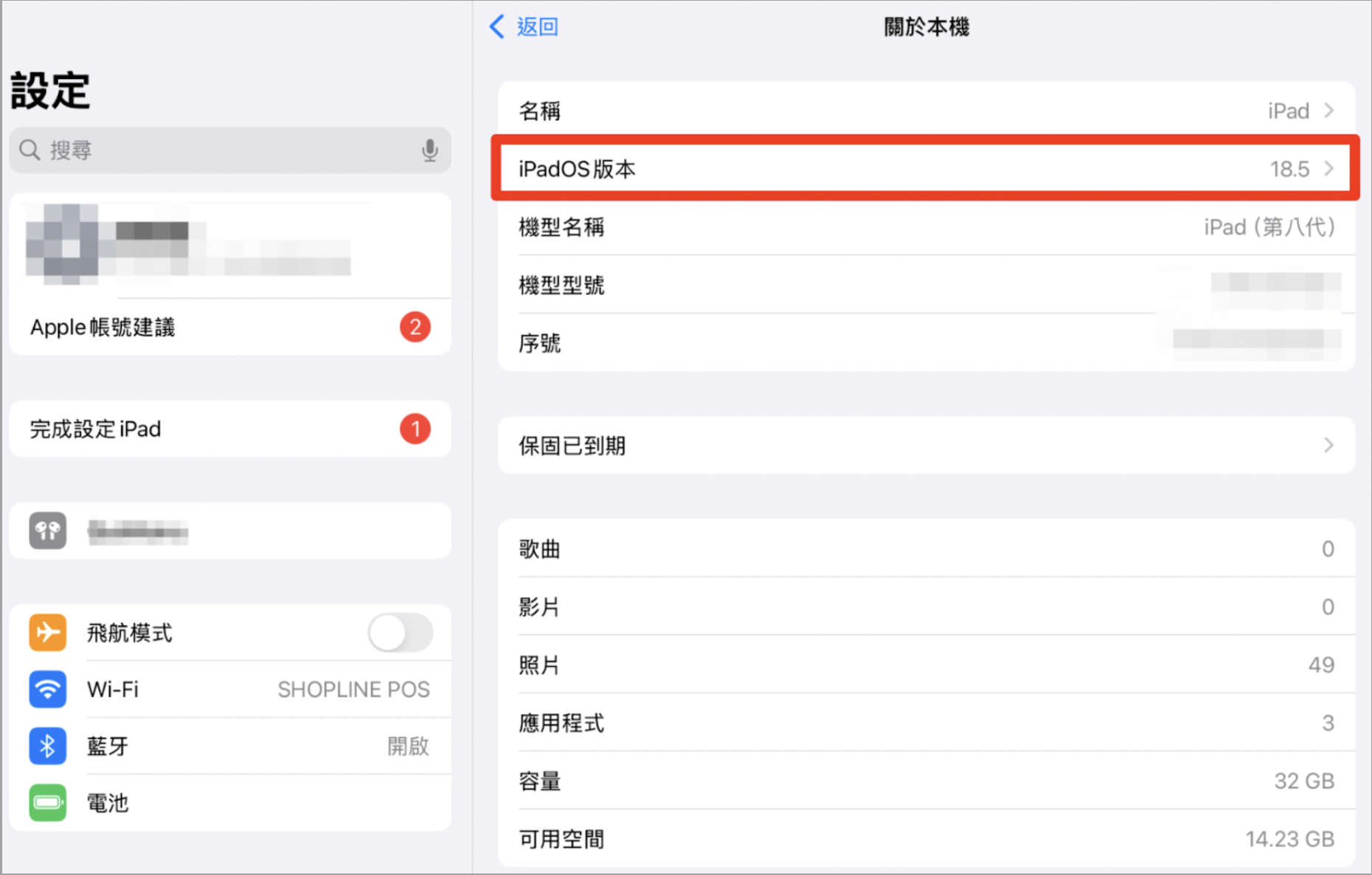Select the 可用空間 row label
The image size is (1372, 875).
click(x=561, y=839)
